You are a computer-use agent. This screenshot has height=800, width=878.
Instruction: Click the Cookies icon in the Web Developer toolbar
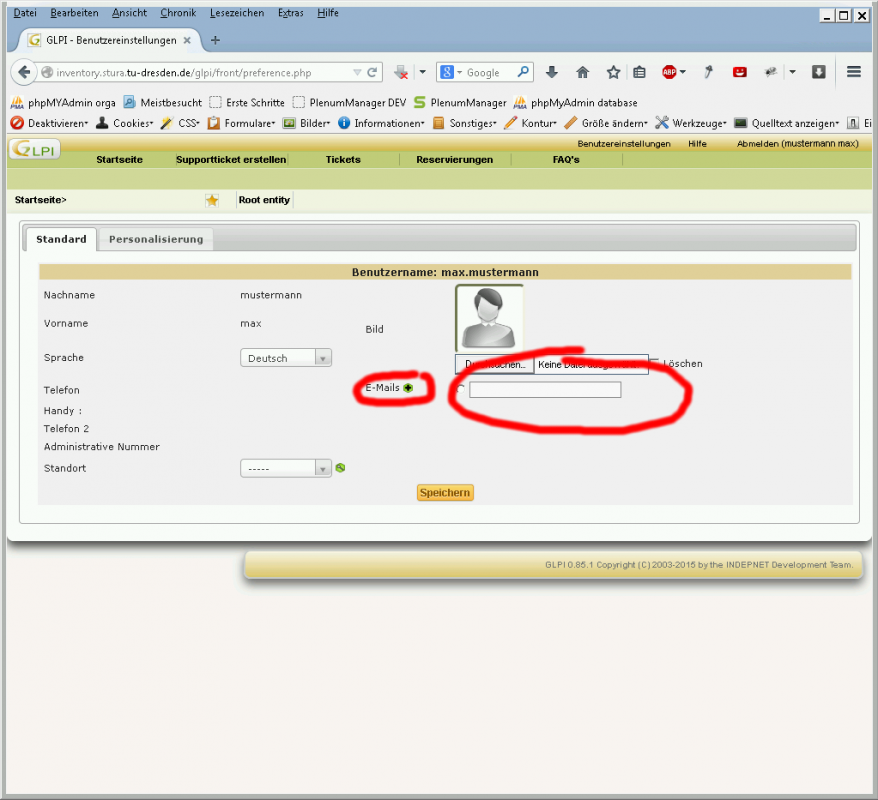pyautogui.click(x=101, y=122)
